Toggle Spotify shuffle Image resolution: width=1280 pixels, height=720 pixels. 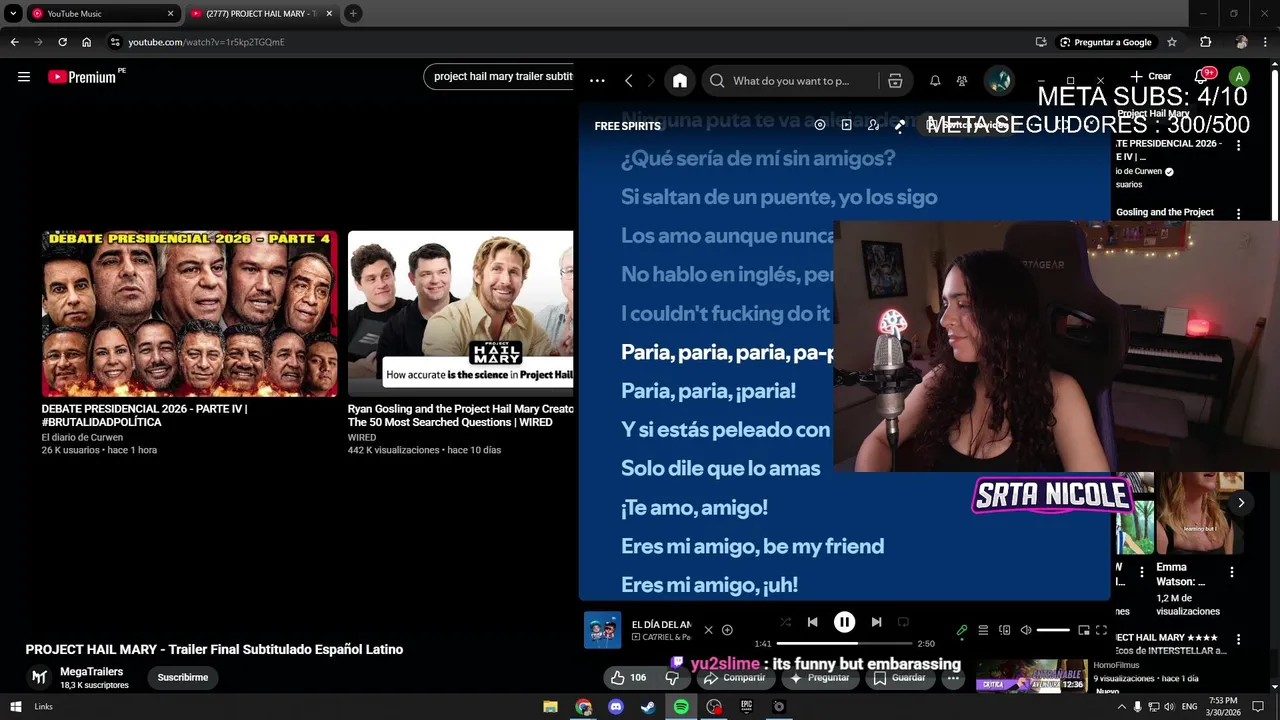point(785,622)
